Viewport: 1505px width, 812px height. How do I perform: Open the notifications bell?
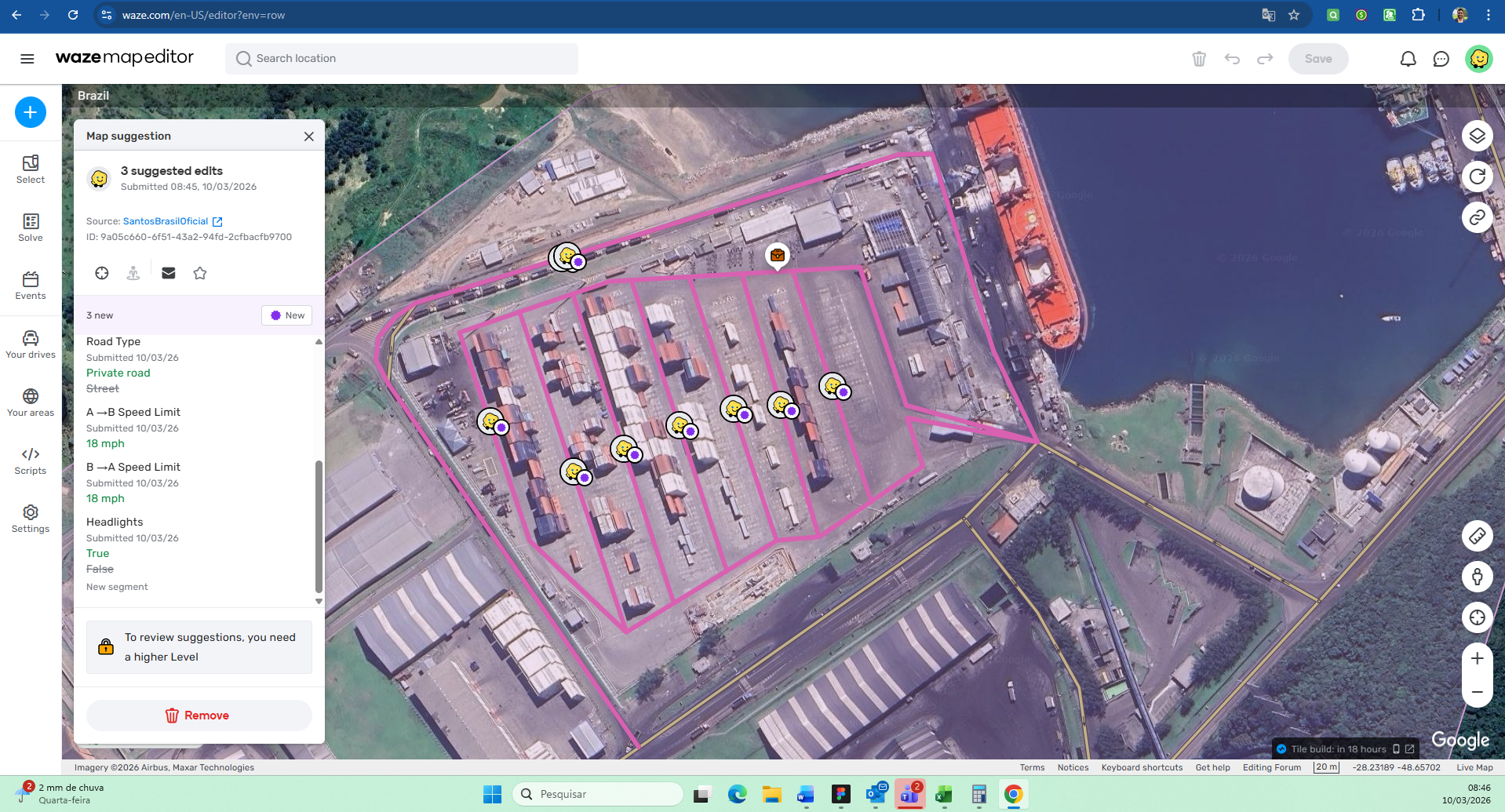(x=1408, y=59)
